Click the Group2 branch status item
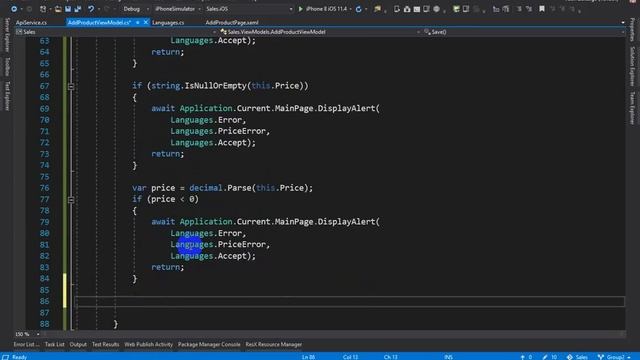640x360 pixels. pyautogui.click(x=614, y=357)
